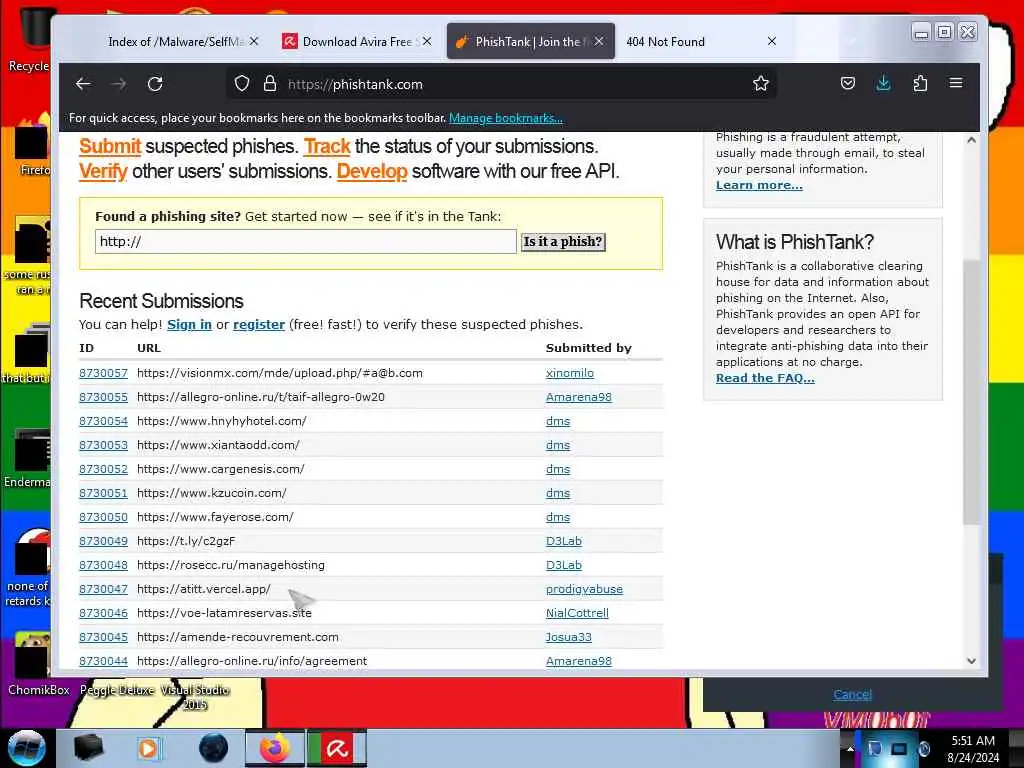Open Learn more about phishing link
The image size is (1024, 768).
point(759,185)
